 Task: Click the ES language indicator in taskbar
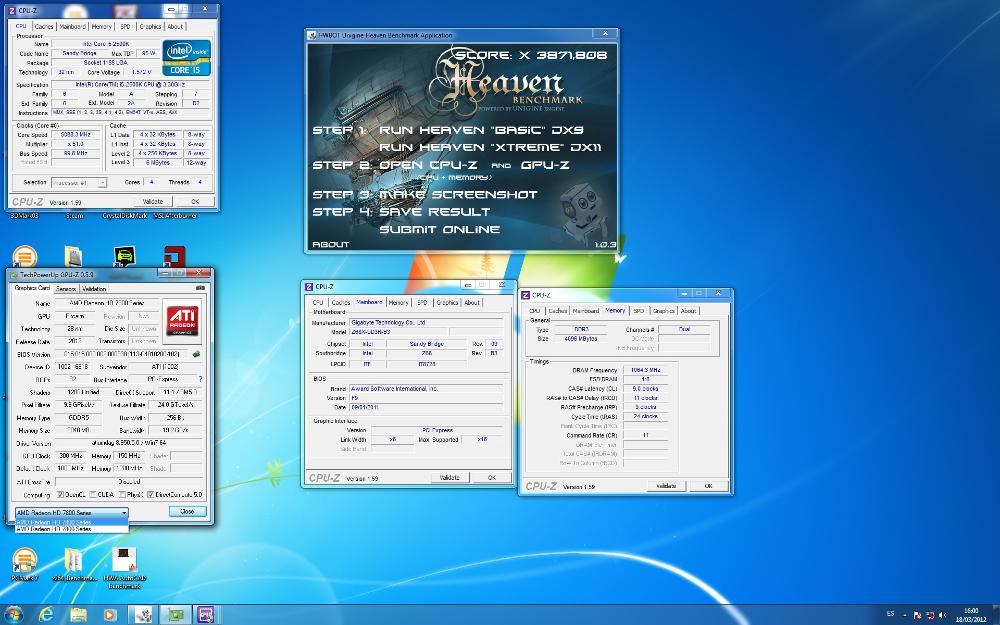click(x=890, y=614)
